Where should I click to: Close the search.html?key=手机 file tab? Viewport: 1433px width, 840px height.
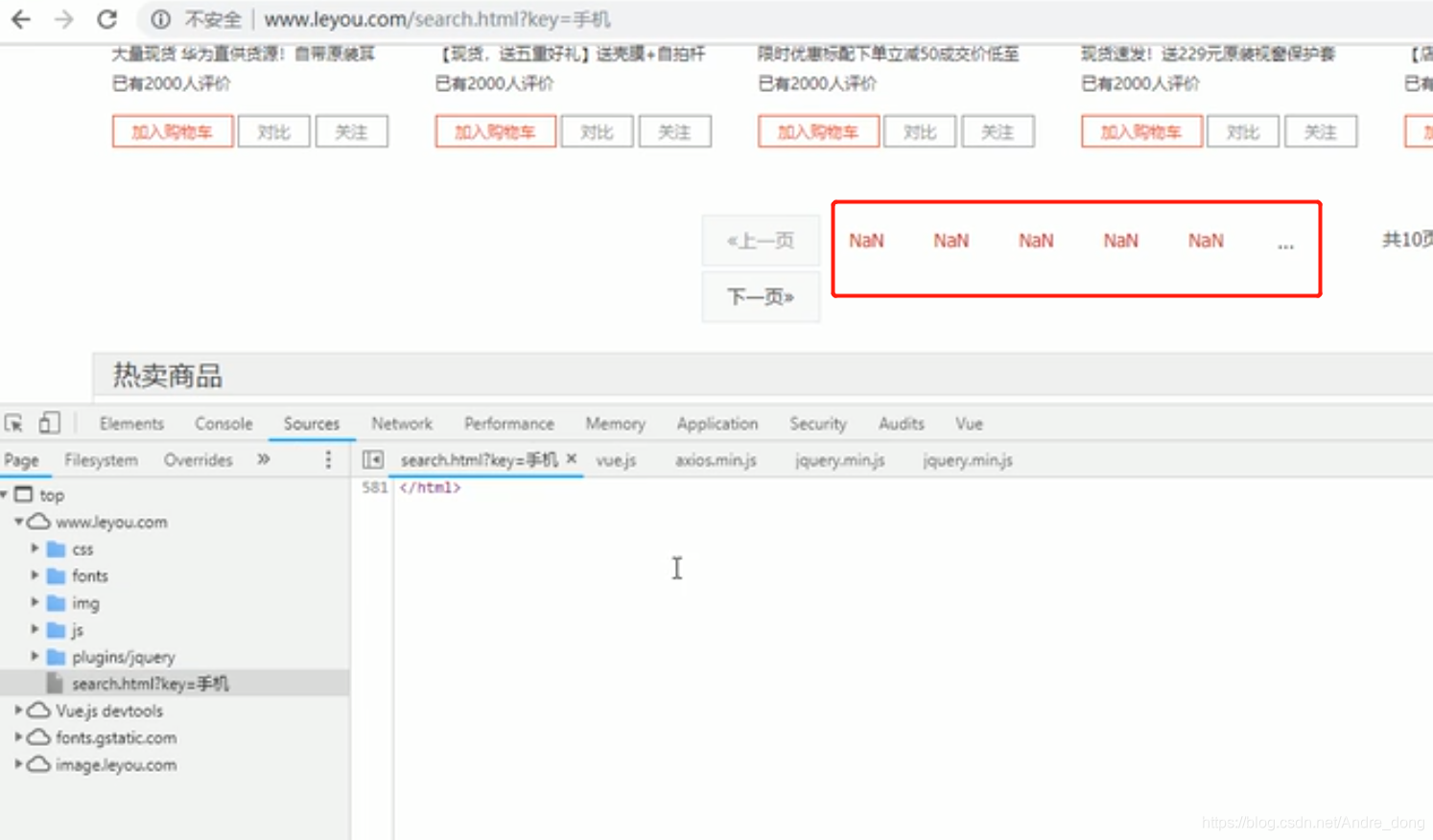[x=572, y=459]
